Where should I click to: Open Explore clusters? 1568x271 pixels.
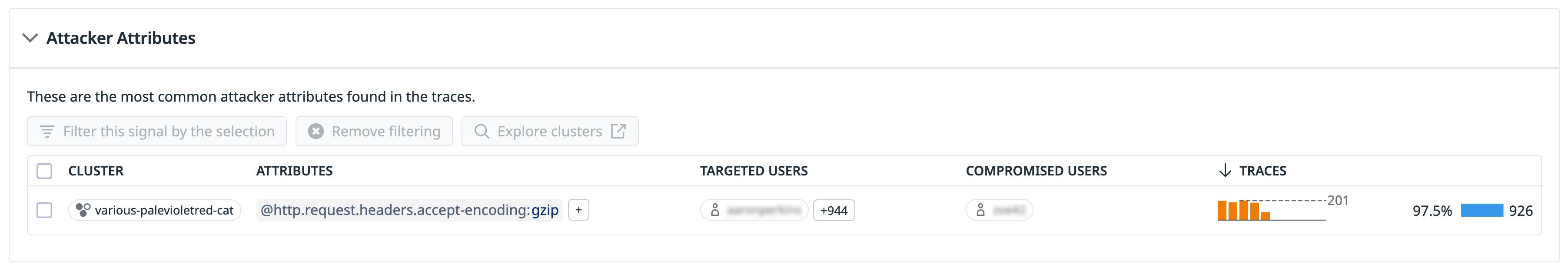[550, 131]
